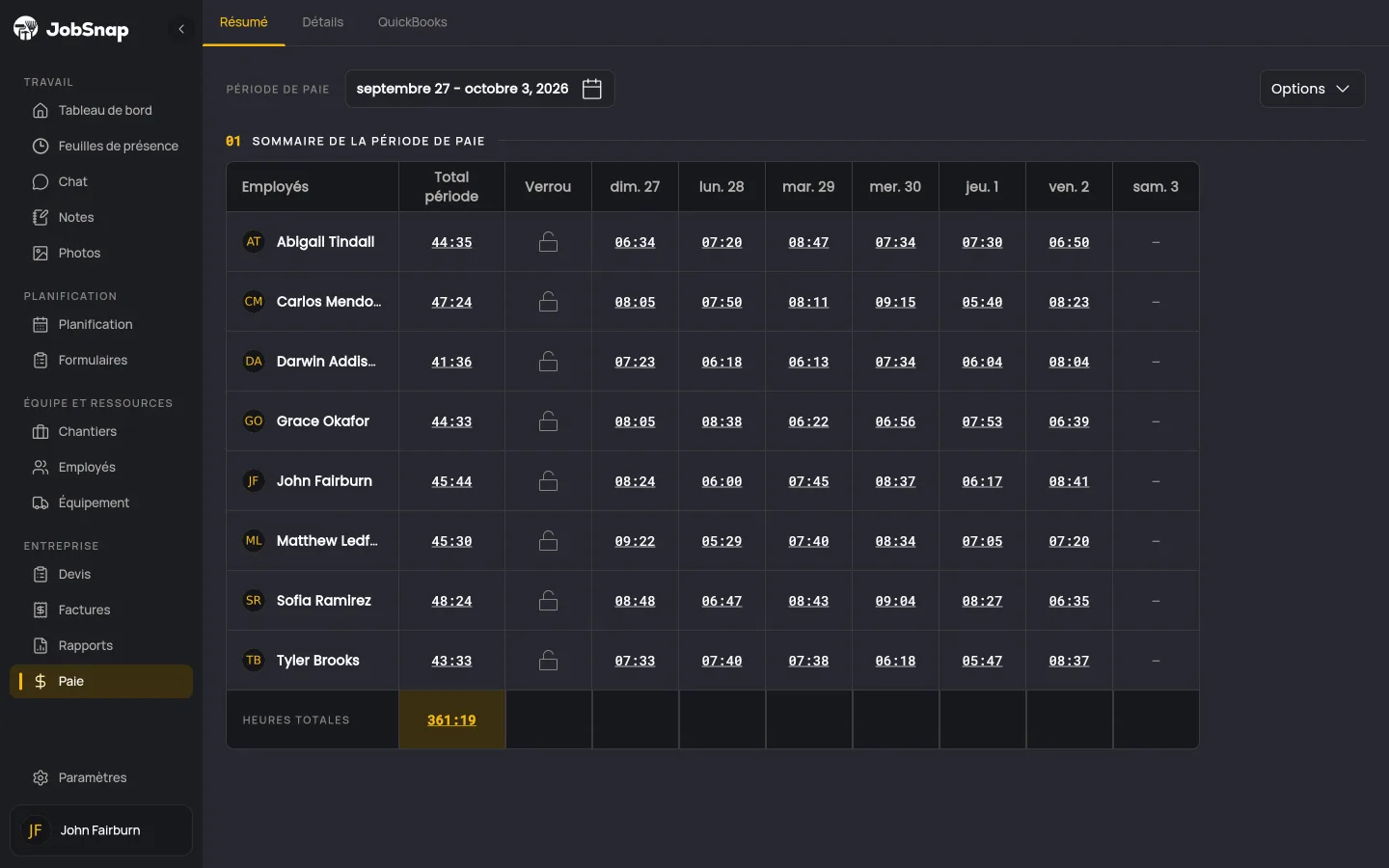Toggle lock for Sofia Ramirez
Screen dimensions: 1389x868
548,601
